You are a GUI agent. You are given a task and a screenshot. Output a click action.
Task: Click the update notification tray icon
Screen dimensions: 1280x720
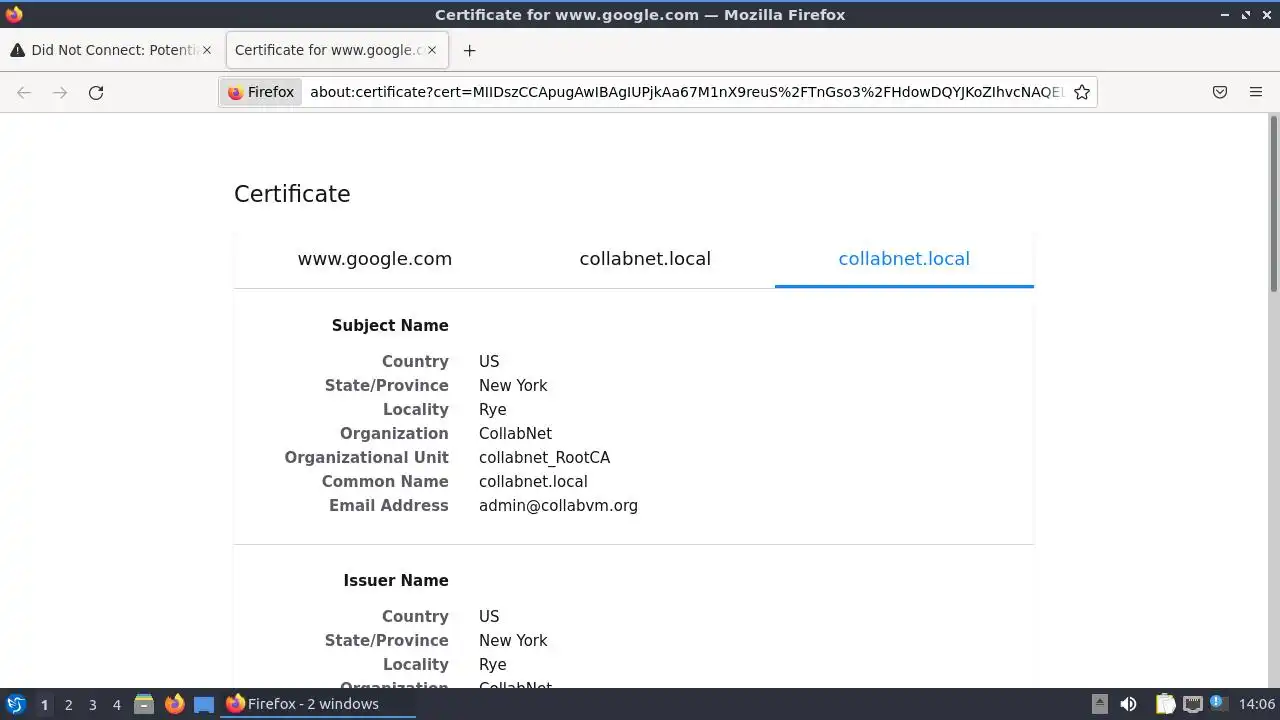pyautogui.click(x=1219, y=704)
